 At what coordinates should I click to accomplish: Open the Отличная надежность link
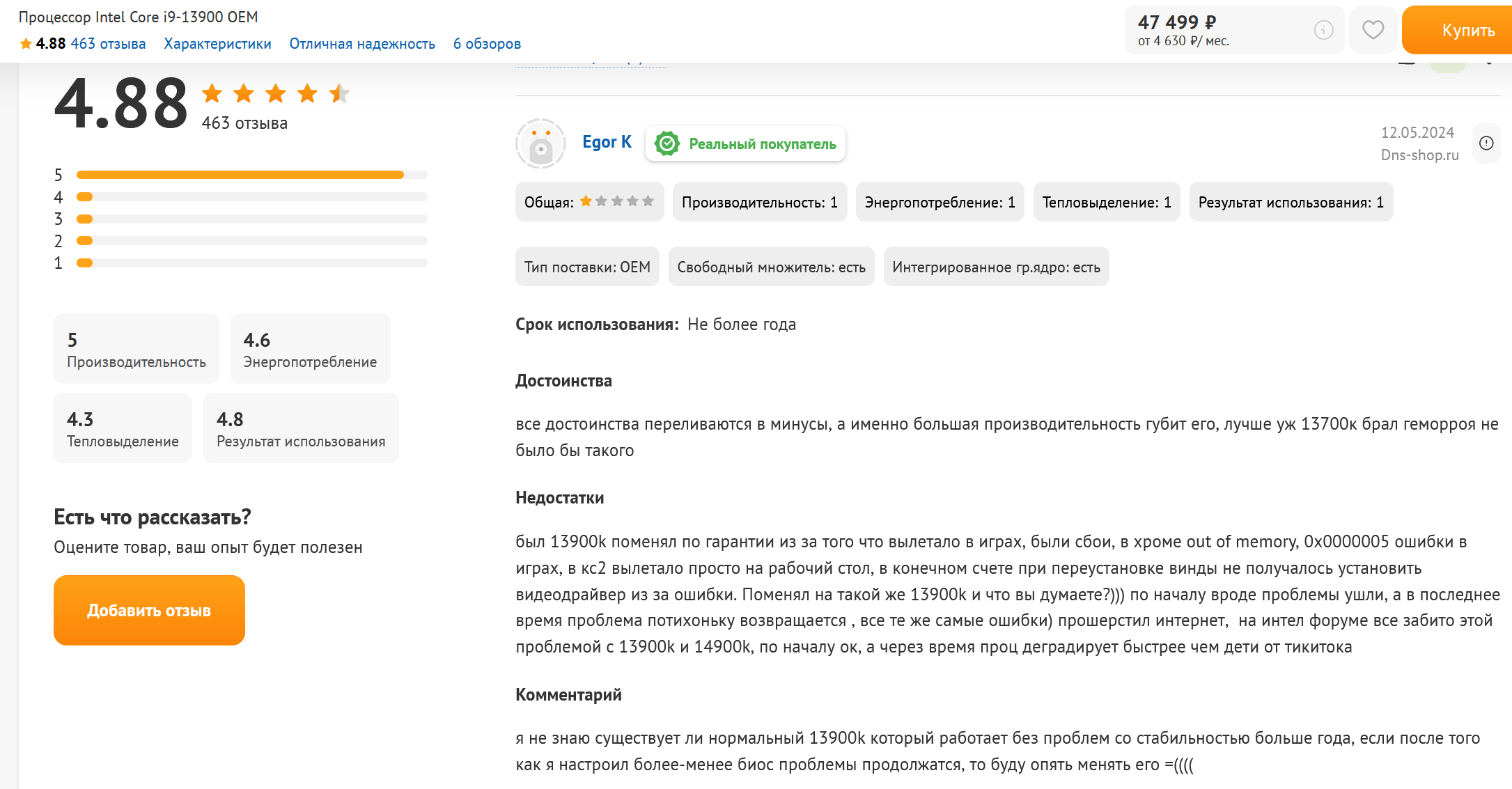[362, 44]
